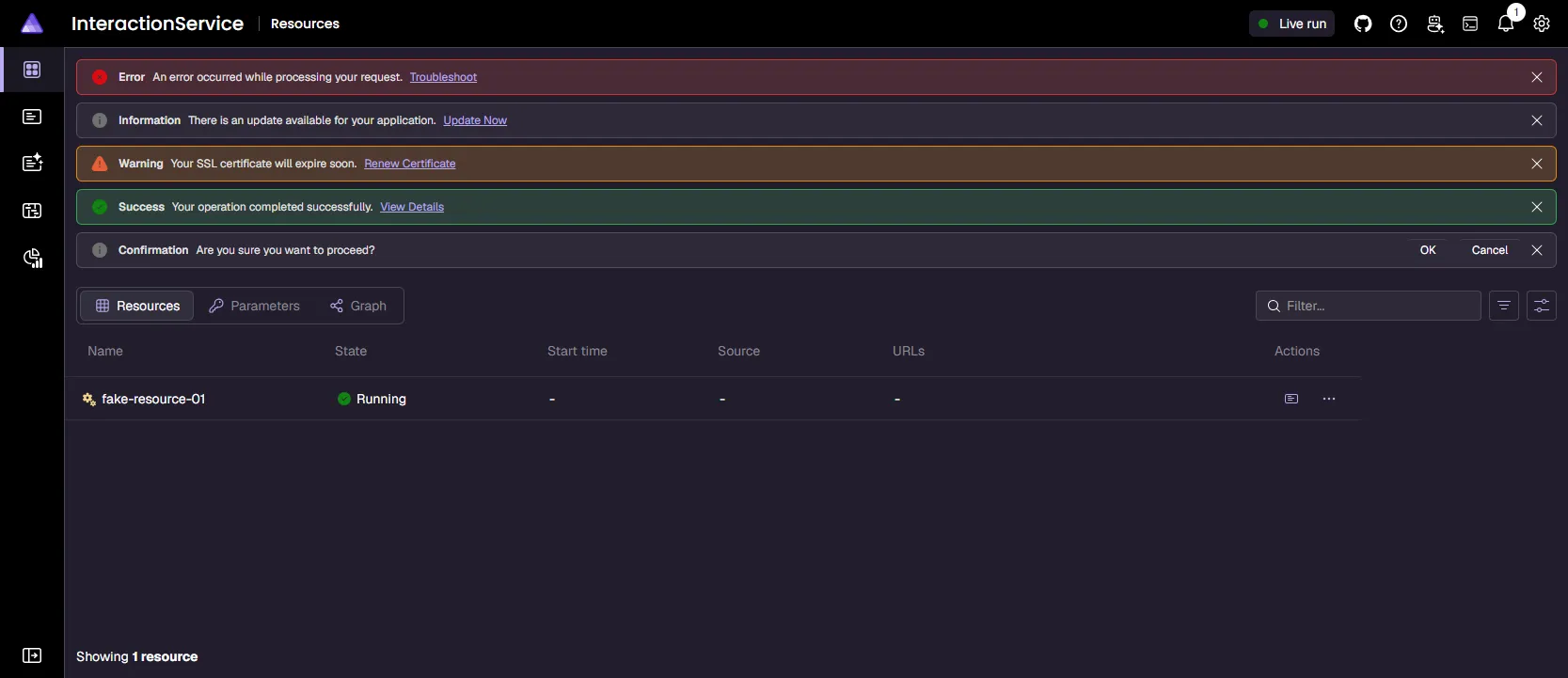Click the Renew Certificate link
Viewport: 1568px width, 678px height.
[x=410, y=164]
